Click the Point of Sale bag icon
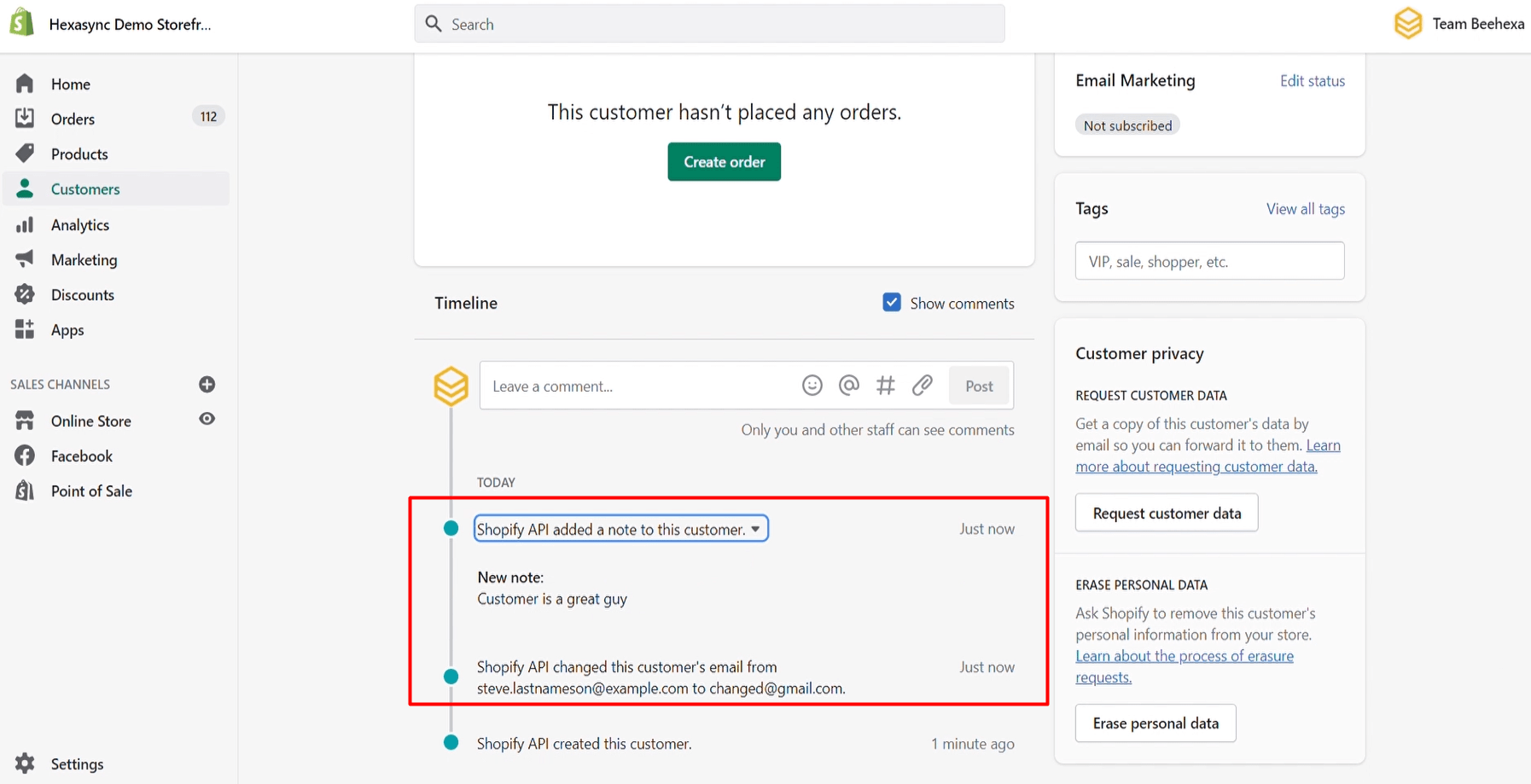The width and height of the screenshot is (1531, 784). pos(25,491)
